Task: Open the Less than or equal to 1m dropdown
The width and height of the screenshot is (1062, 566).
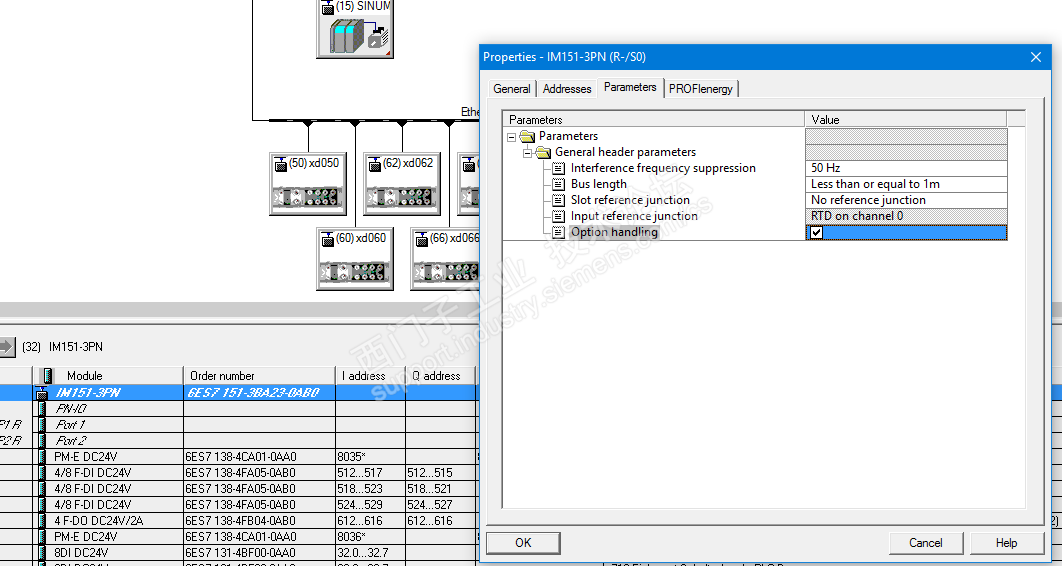Action: [x=906, y=184]
